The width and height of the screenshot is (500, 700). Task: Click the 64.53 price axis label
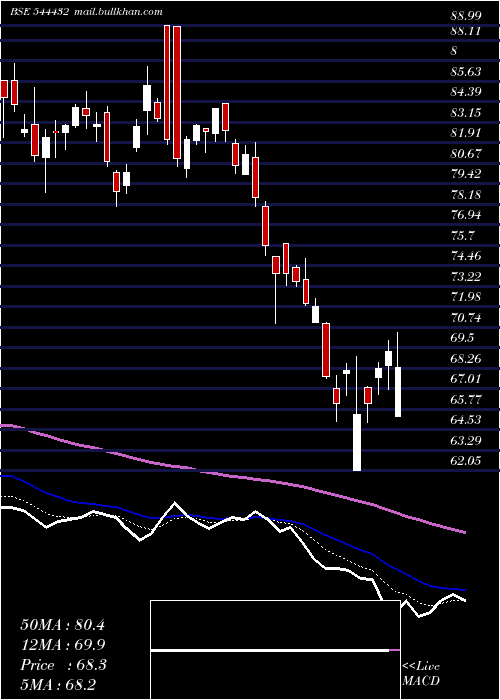(x=466, y=420)
